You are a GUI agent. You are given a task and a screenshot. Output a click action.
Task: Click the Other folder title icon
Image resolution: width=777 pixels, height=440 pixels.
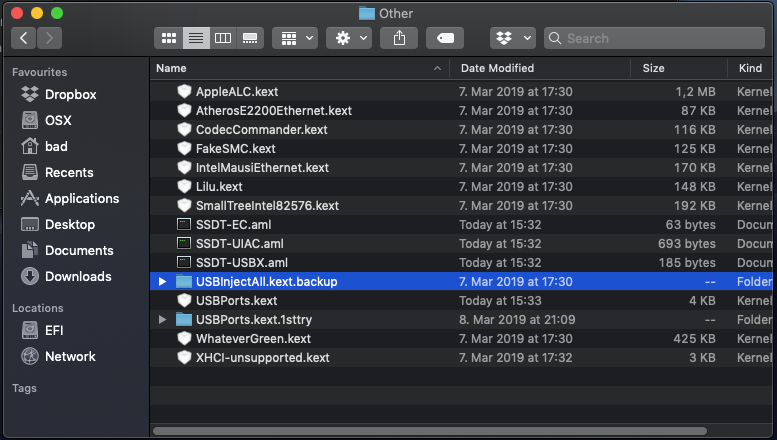click(x=367, y=13)
